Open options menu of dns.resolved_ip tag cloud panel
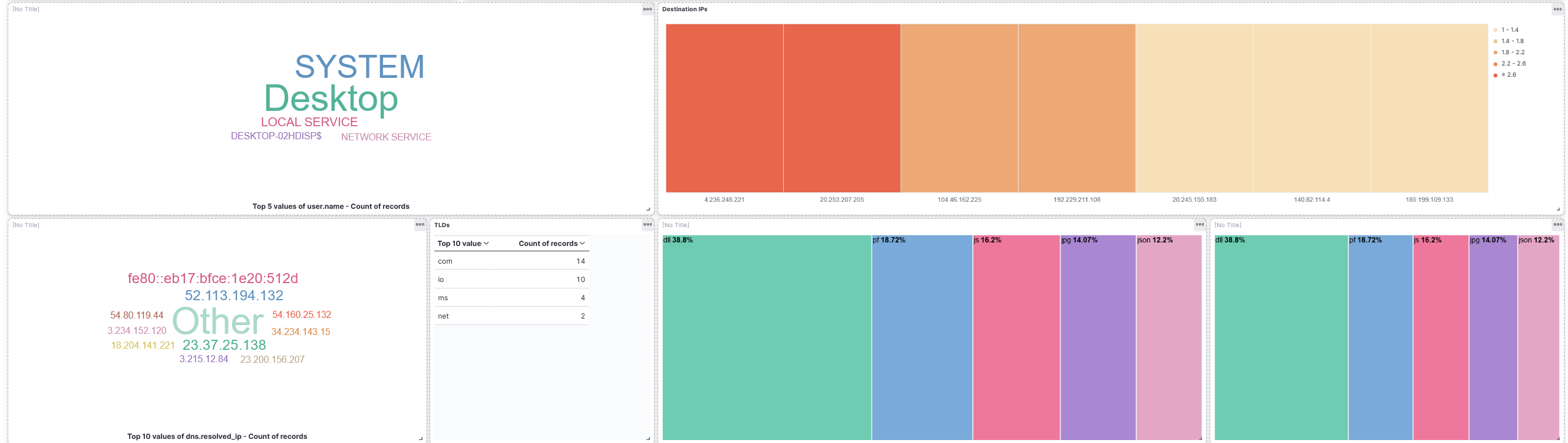The height and width of the screenshot is (443, 1568). click(x=420, y=225)
